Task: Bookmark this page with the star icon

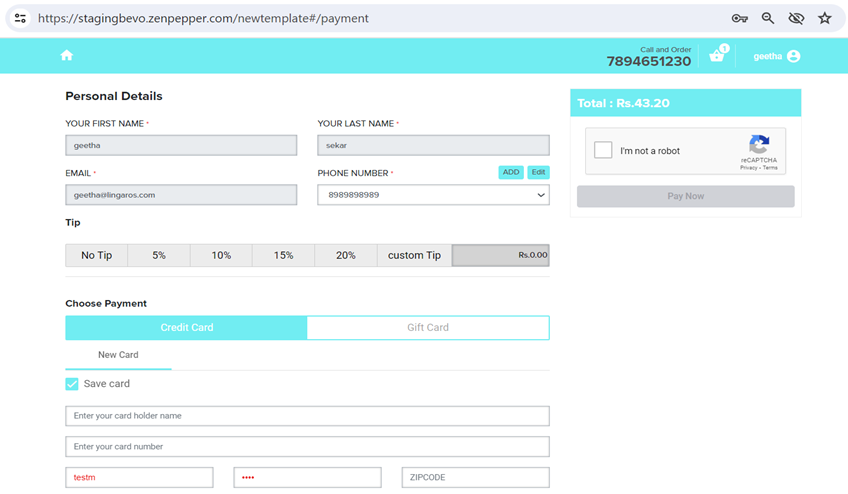Action: (824, 18)
